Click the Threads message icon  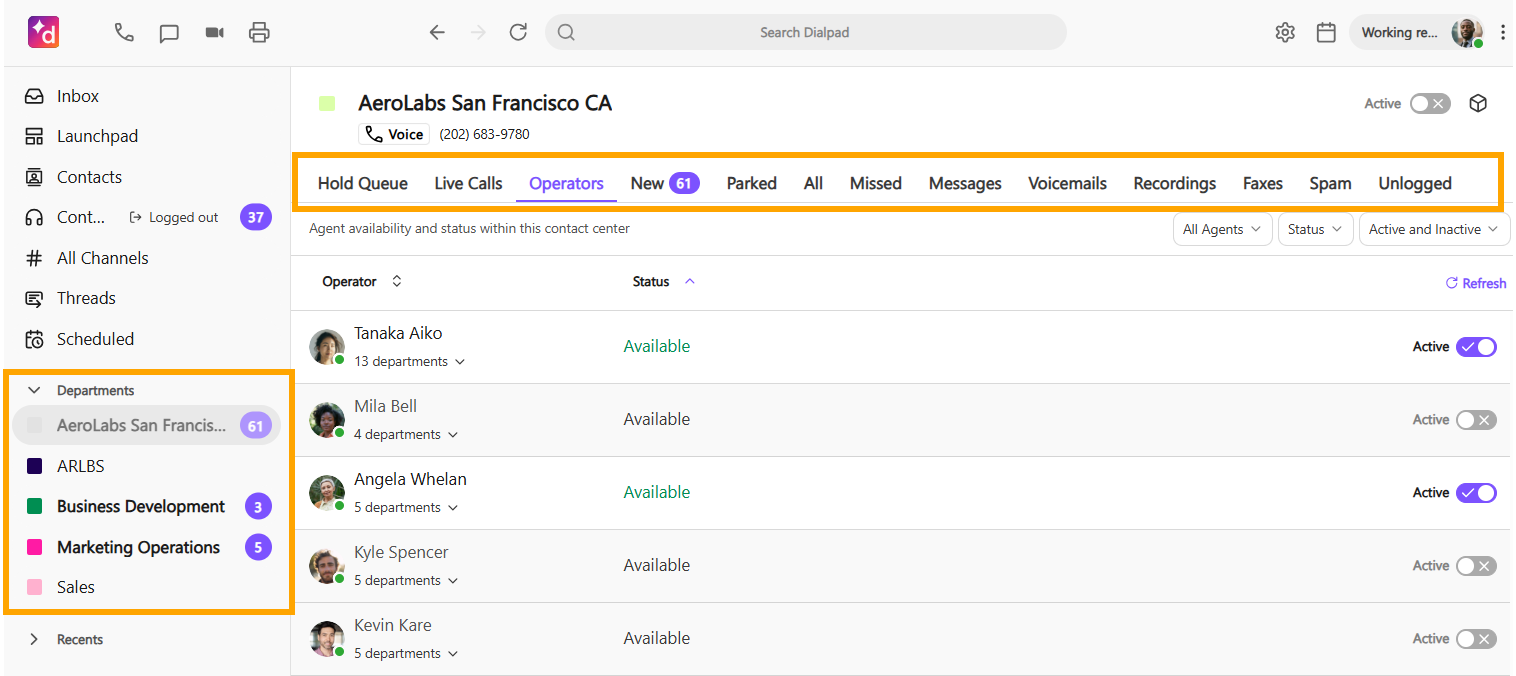(34, 298)
